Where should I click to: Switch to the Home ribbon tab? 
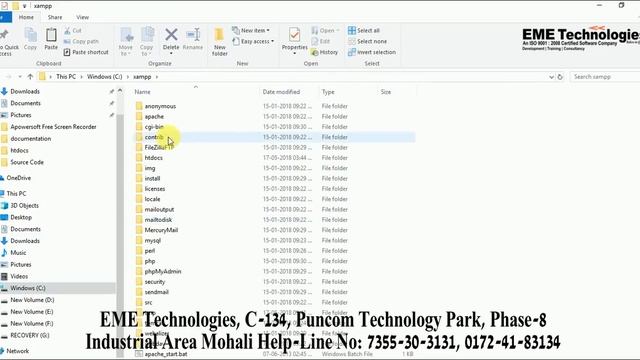[x=26, y=17]
